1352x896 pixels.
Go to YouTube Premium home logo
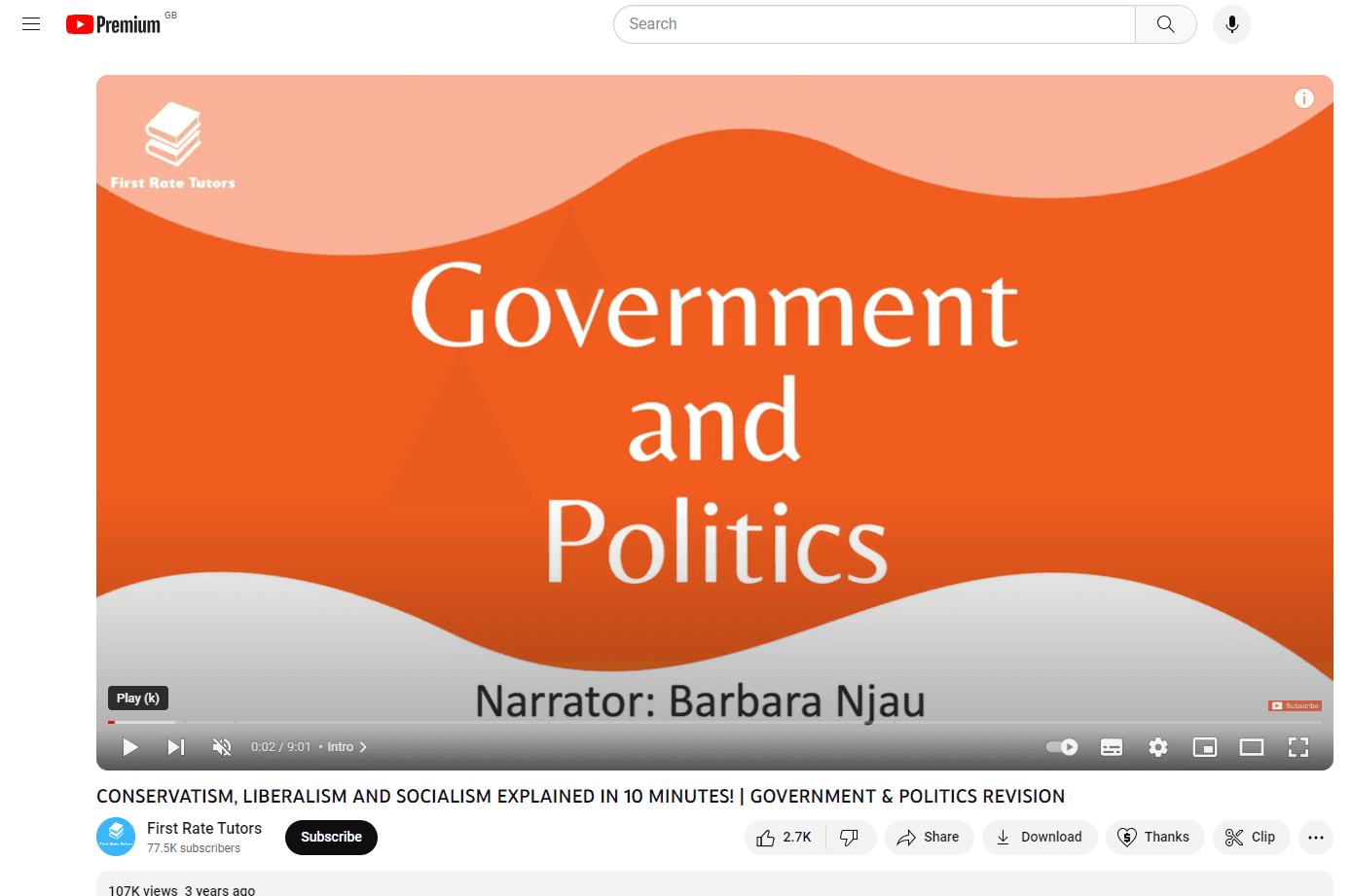click(x=113, y=24)
